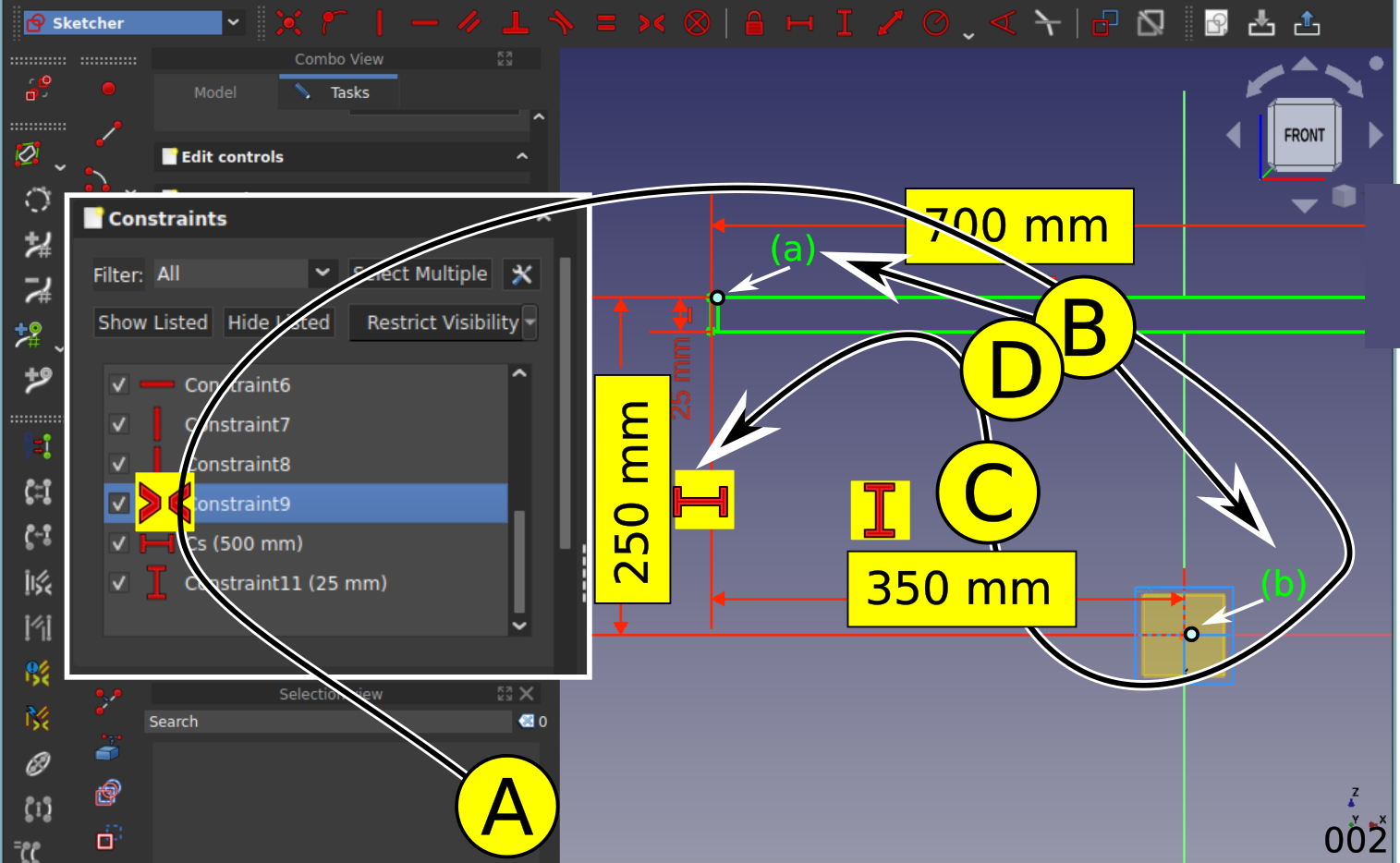Screen dimensions: 1400x863
Task: Toggle the Constraint9 checkbox
Action: click(118, 504)
